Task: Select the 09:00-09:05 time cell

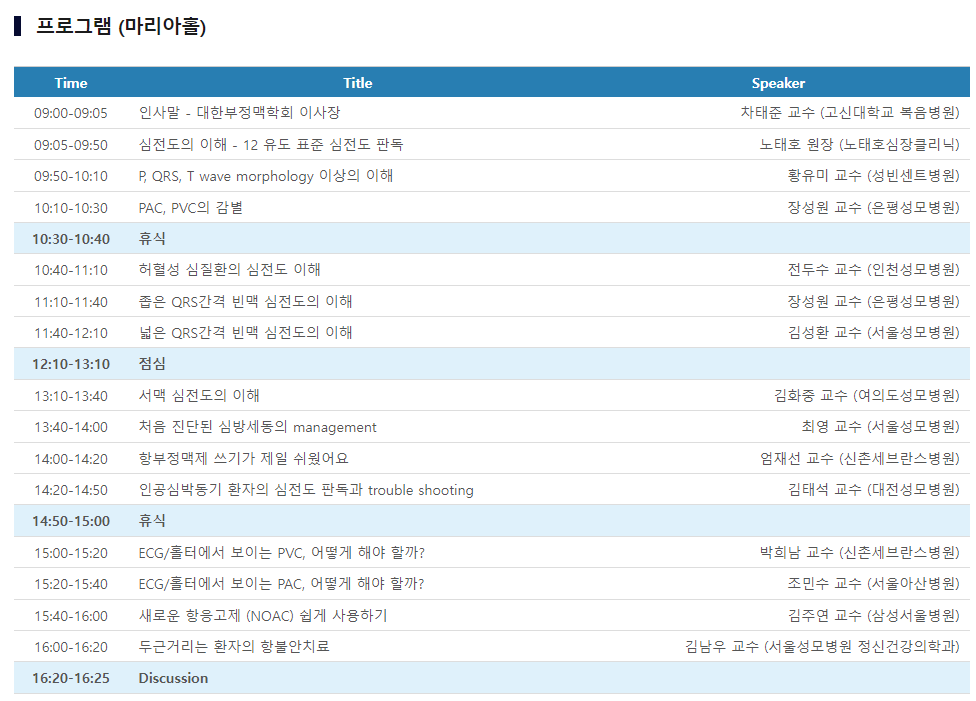Action: click(x=70, y=113)
